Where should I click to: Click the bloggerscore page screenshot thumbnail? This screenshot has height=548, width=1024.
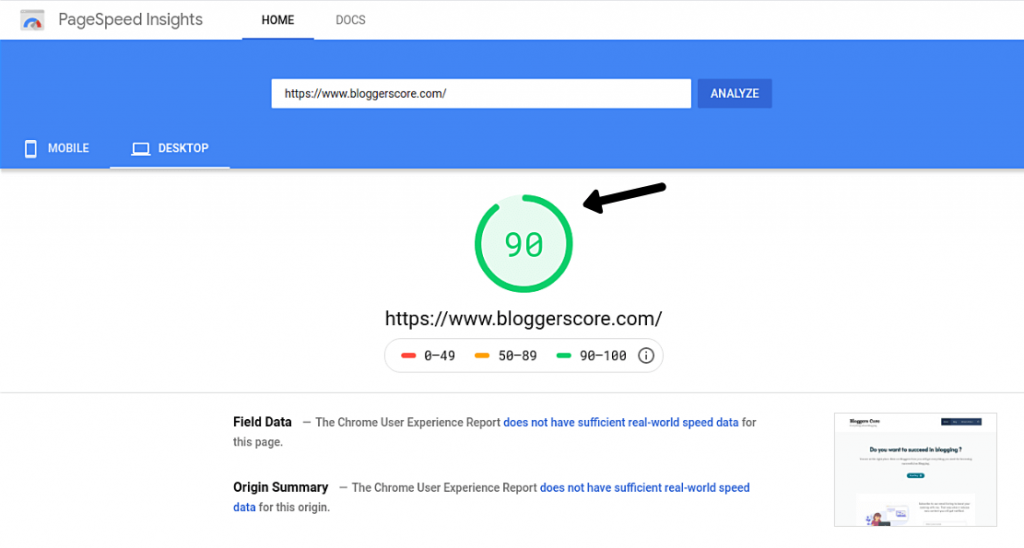click(915, 469)
